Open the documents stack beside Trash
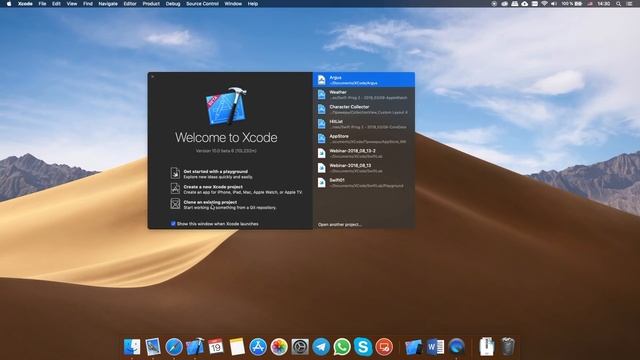The image size is (640, 360). (x=487, y=347)
